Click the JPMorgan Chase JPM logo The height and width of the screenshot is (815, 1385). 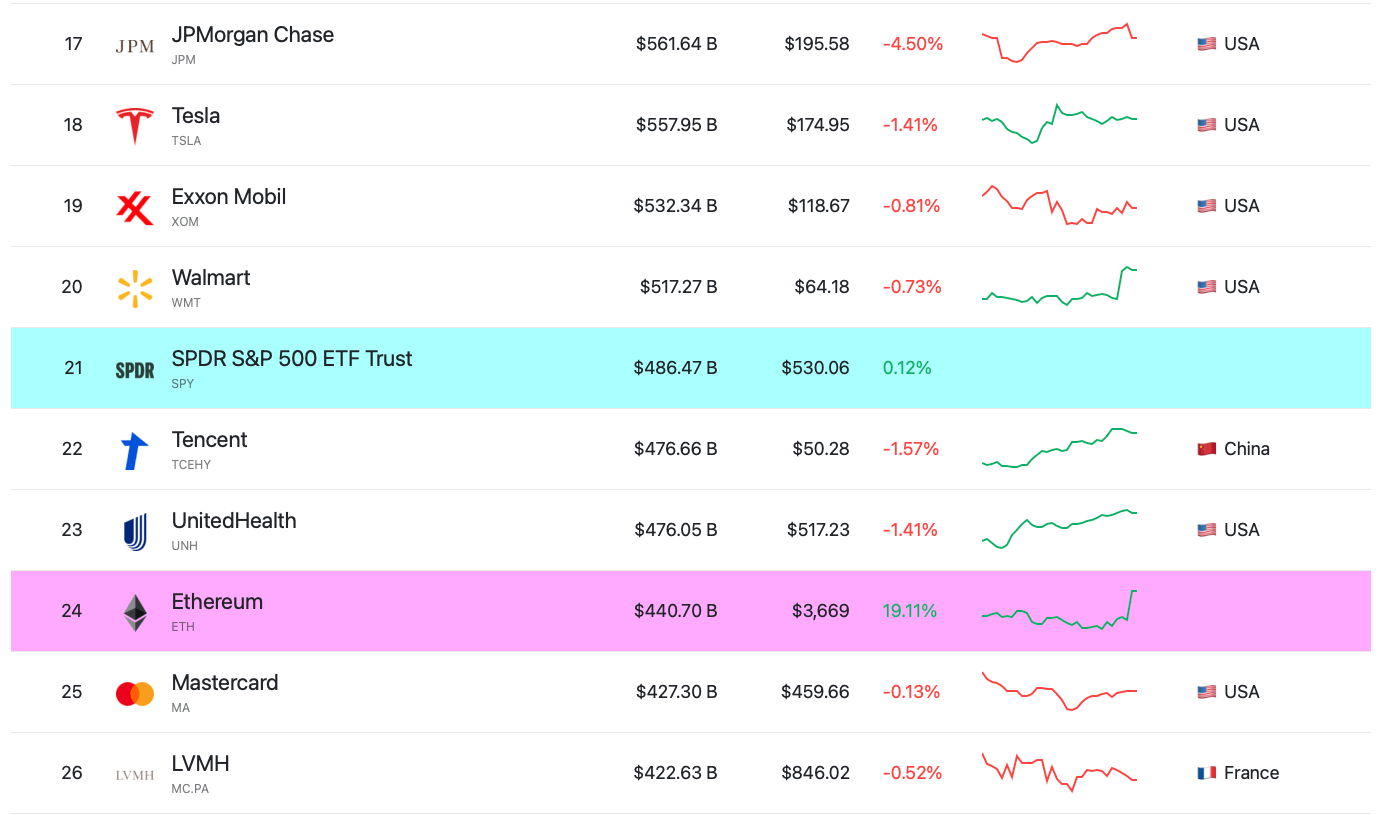[134, 46]
